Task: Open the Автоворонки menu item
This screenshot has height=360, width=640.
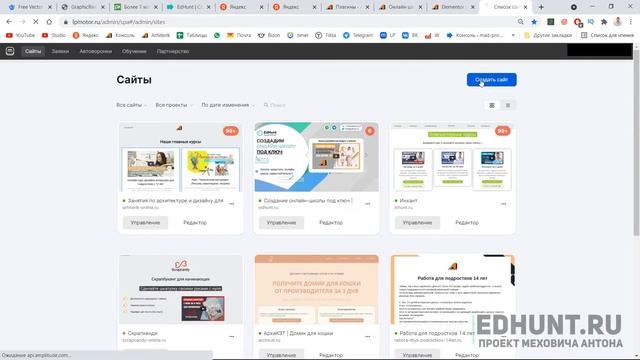Action: point(96,51)
